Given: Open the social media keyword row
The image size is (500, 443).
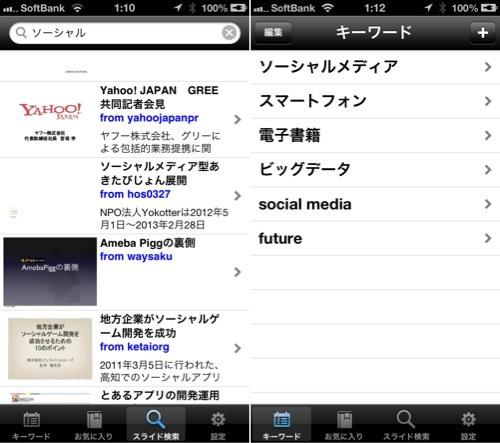Looking at the screenshot, I should coord(375,204).
